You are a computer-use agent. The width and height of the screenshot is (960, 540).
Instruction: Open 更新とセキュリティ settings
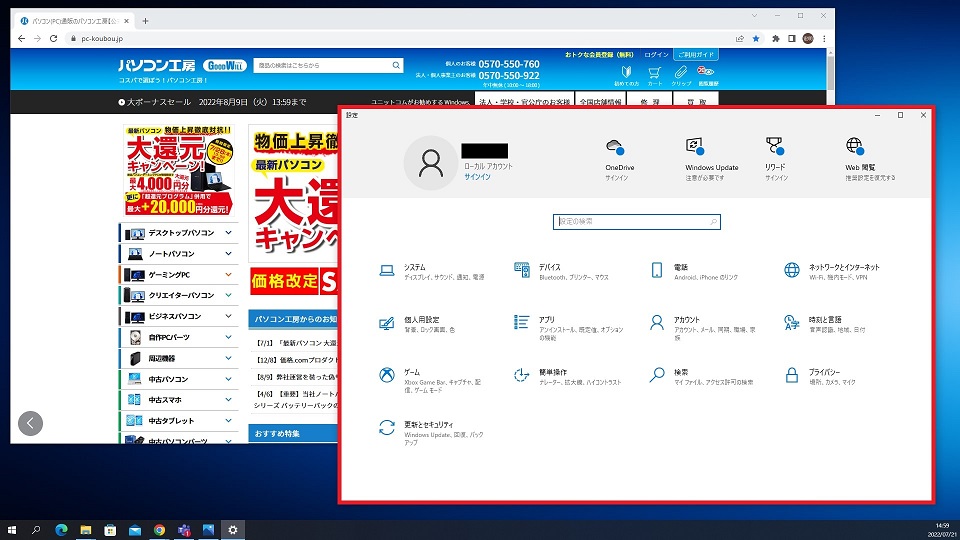click(x=431, y=433)
